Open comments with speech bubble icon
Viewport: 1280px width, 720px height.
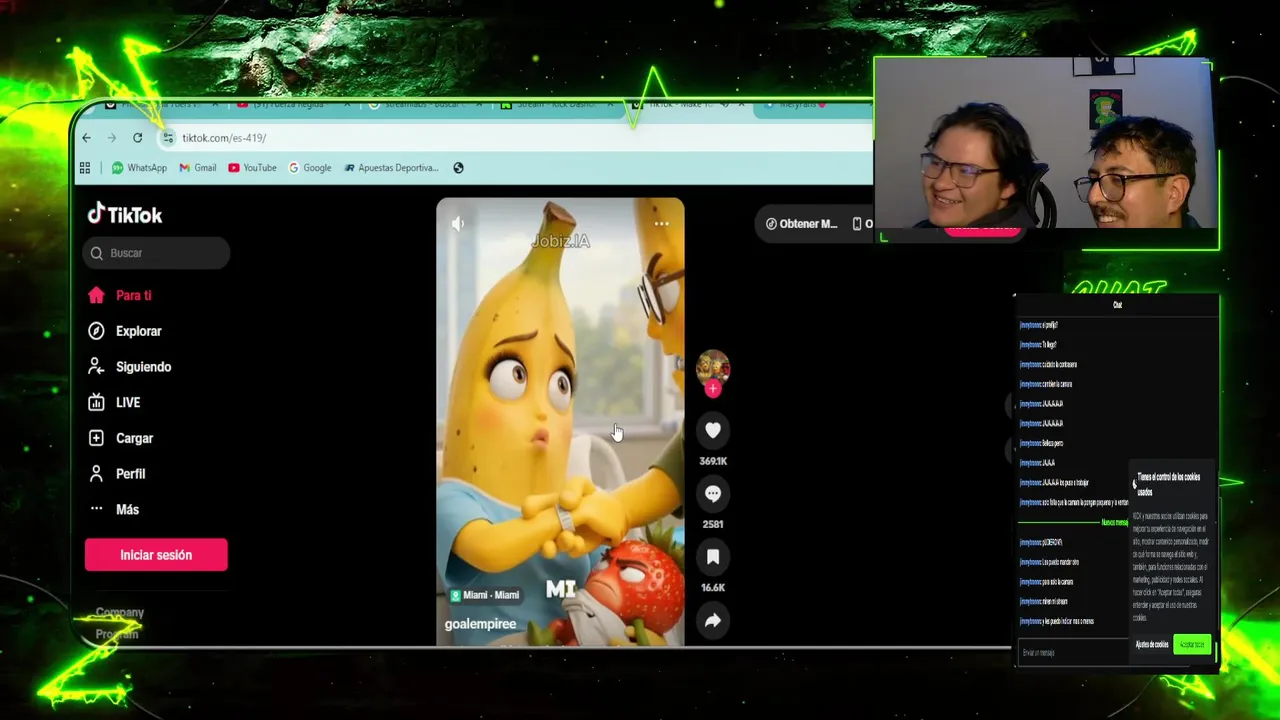(713, 493)
